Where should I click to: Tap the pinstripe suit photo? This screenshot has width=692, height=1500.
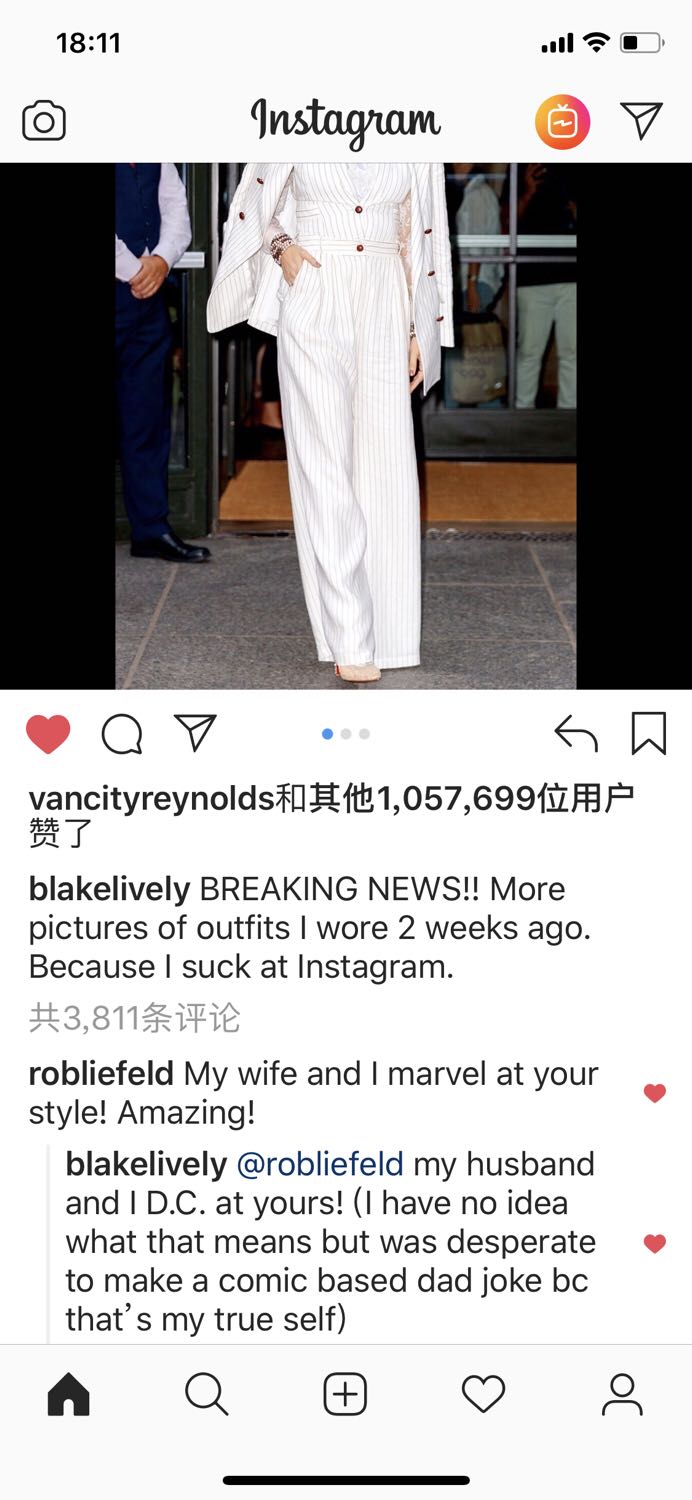[345, 426]
